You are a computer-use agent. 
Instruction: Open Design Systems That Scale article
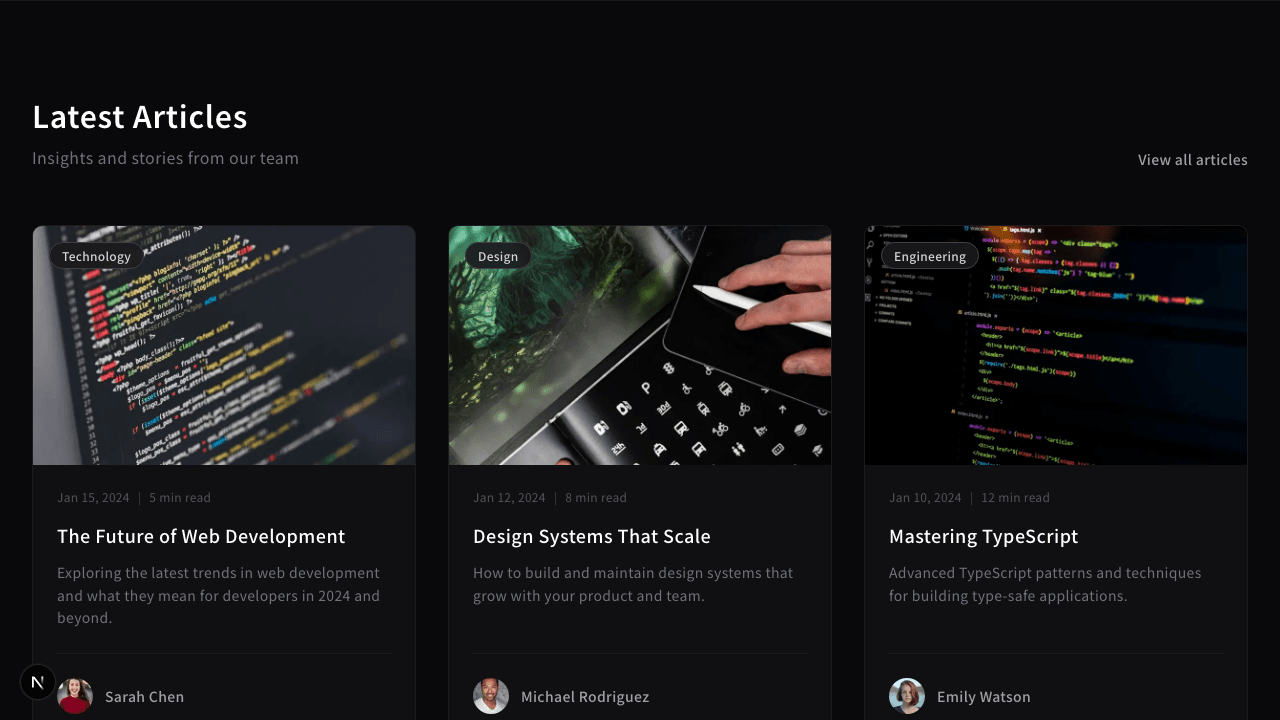(592, 536)
